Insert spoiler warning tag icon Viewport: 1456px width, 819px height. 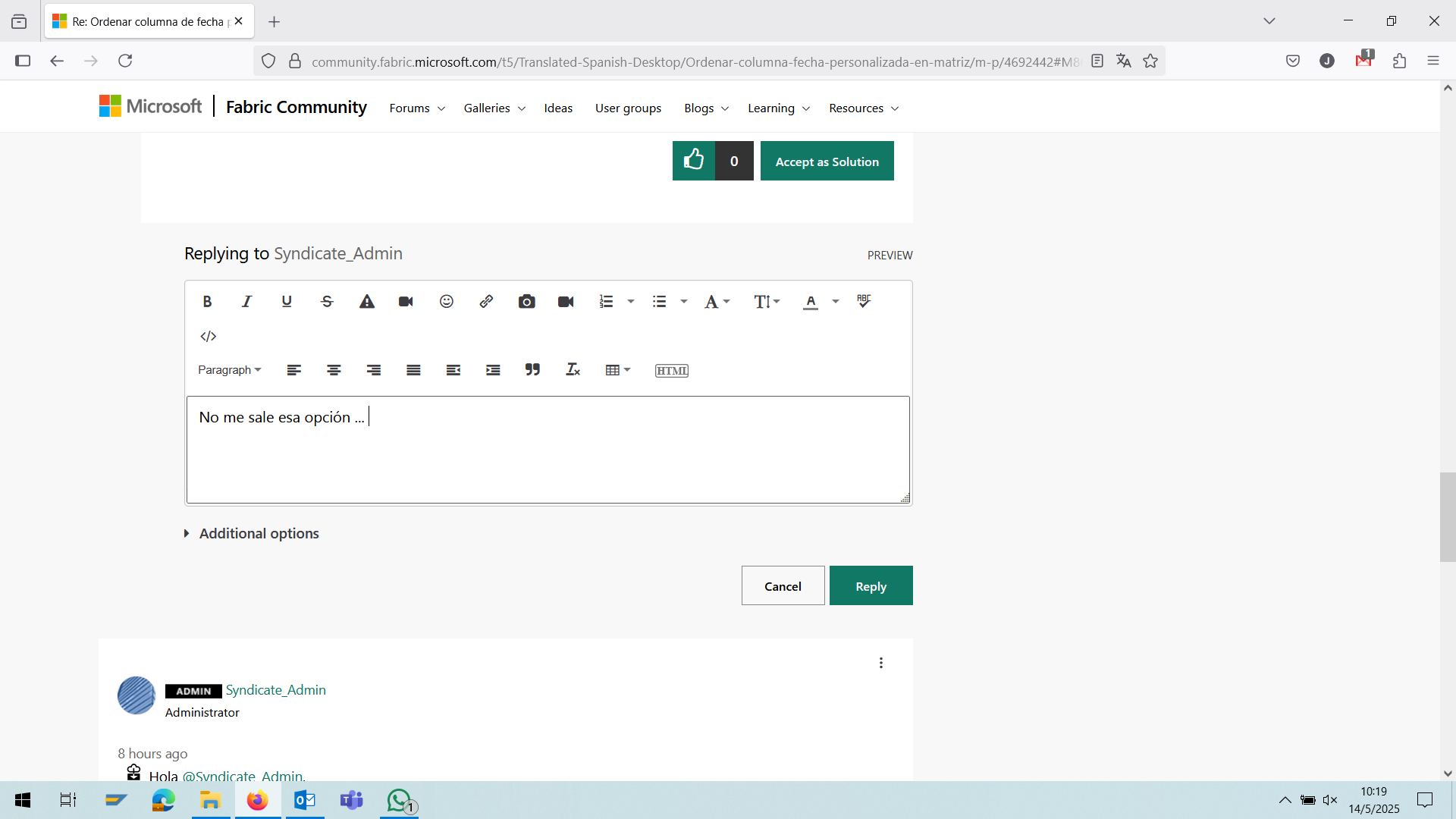(367, 301)
